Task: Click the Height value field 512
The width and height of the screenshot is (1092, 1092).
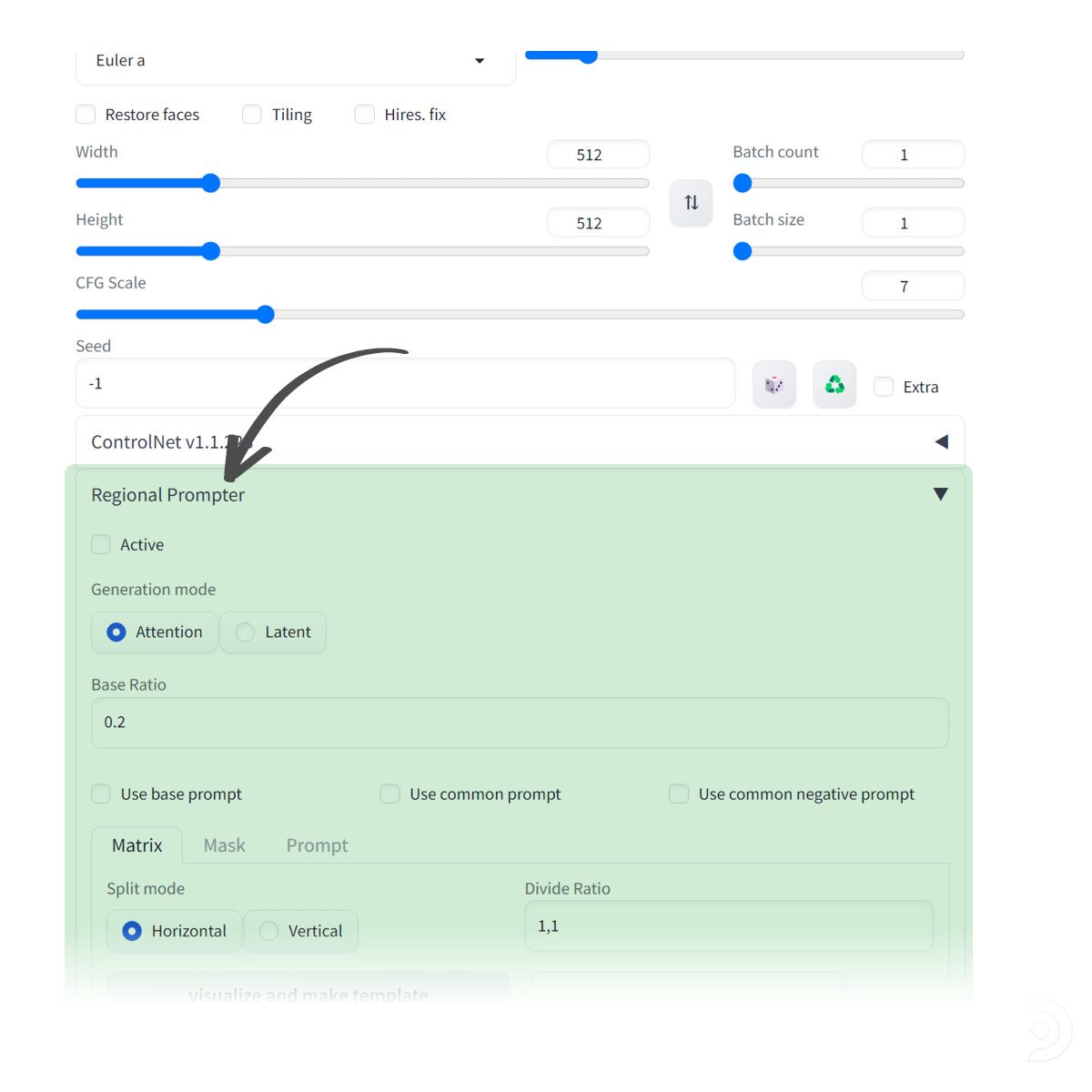Action: click(598, 223)
